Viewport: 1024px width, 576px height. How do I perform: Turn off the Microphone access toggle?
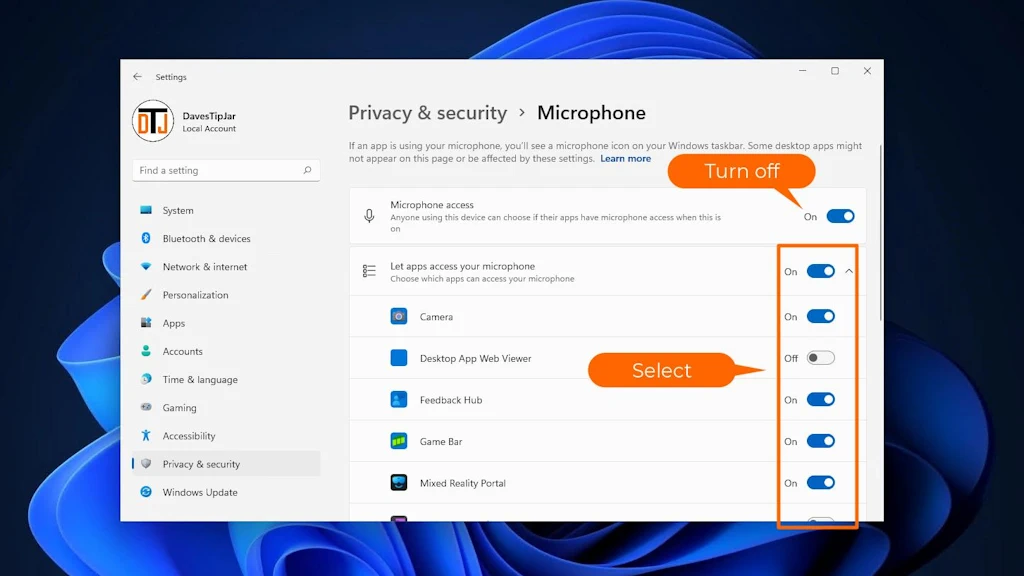point(840,216)
